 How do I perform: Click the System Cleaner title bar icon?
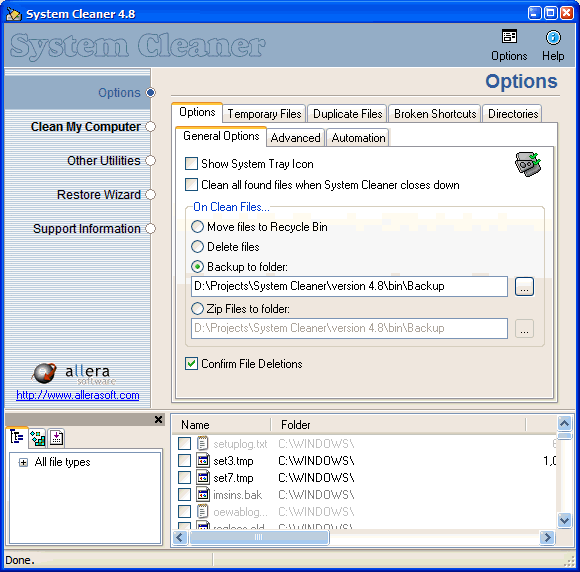(14, 14)
